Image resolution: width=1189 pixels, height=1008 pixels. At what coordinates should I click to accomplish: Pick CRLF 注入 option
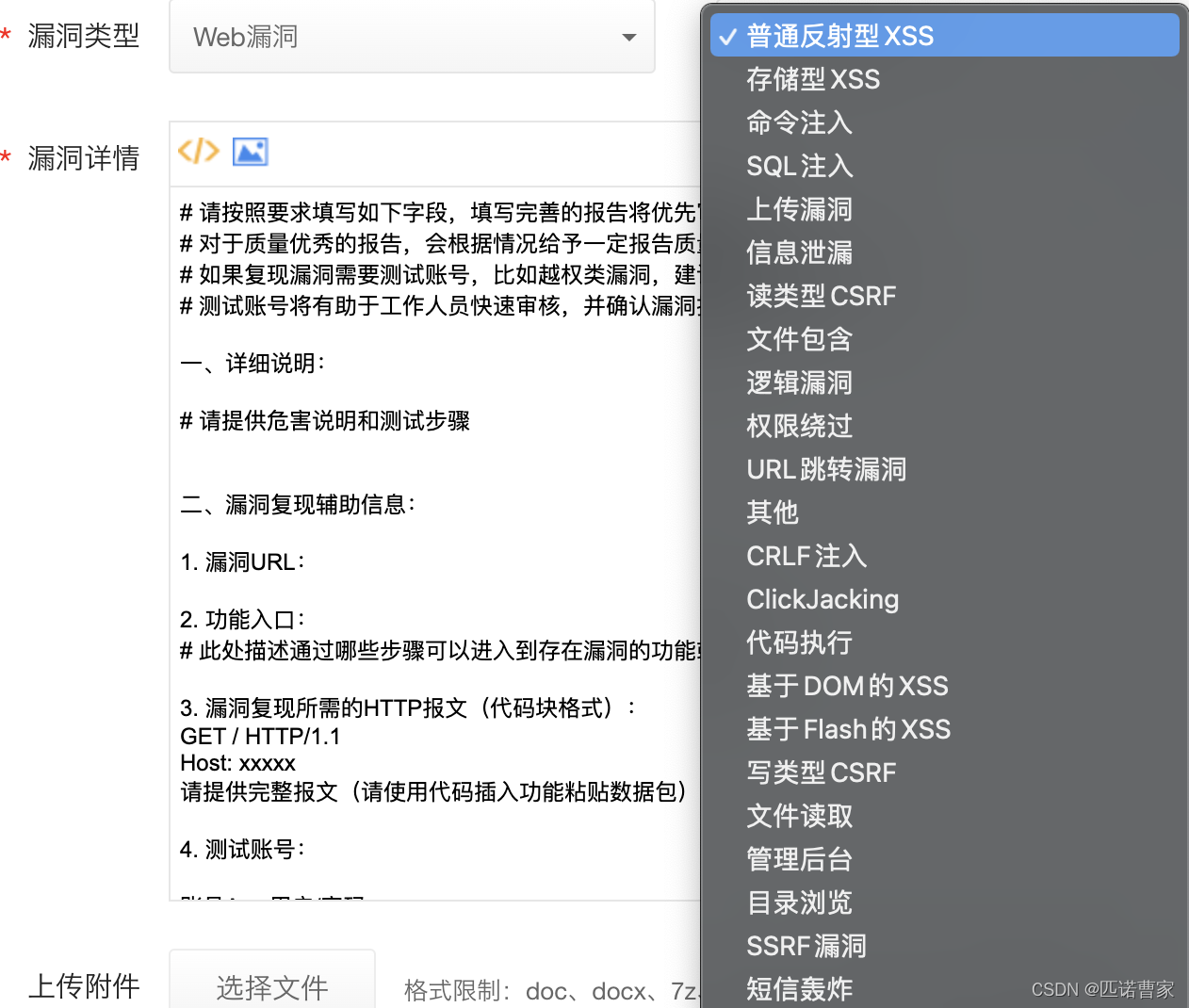[944, 556]
